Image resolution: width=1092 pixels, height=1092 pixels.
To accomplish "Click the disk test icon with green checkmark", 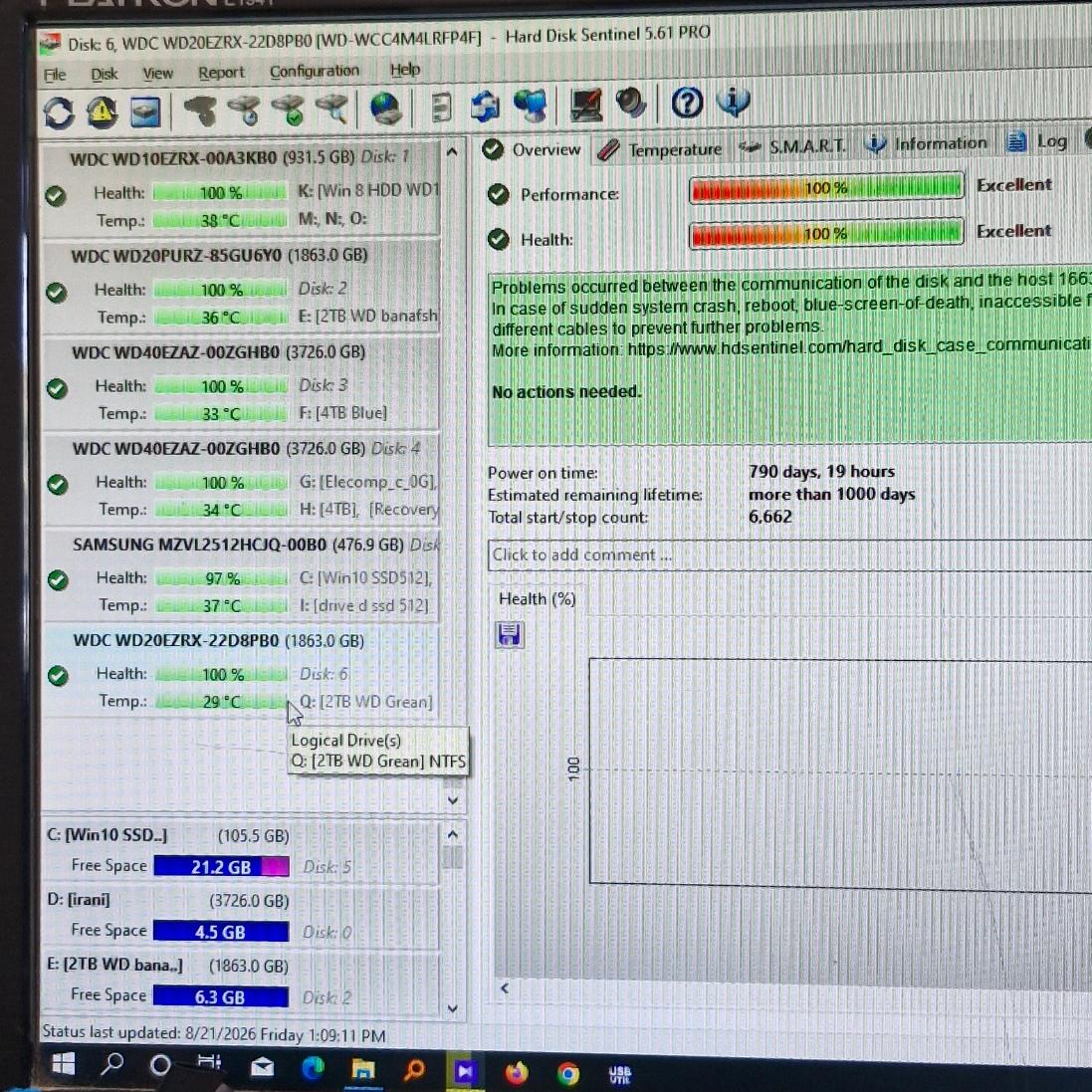I will coord(289,110).
